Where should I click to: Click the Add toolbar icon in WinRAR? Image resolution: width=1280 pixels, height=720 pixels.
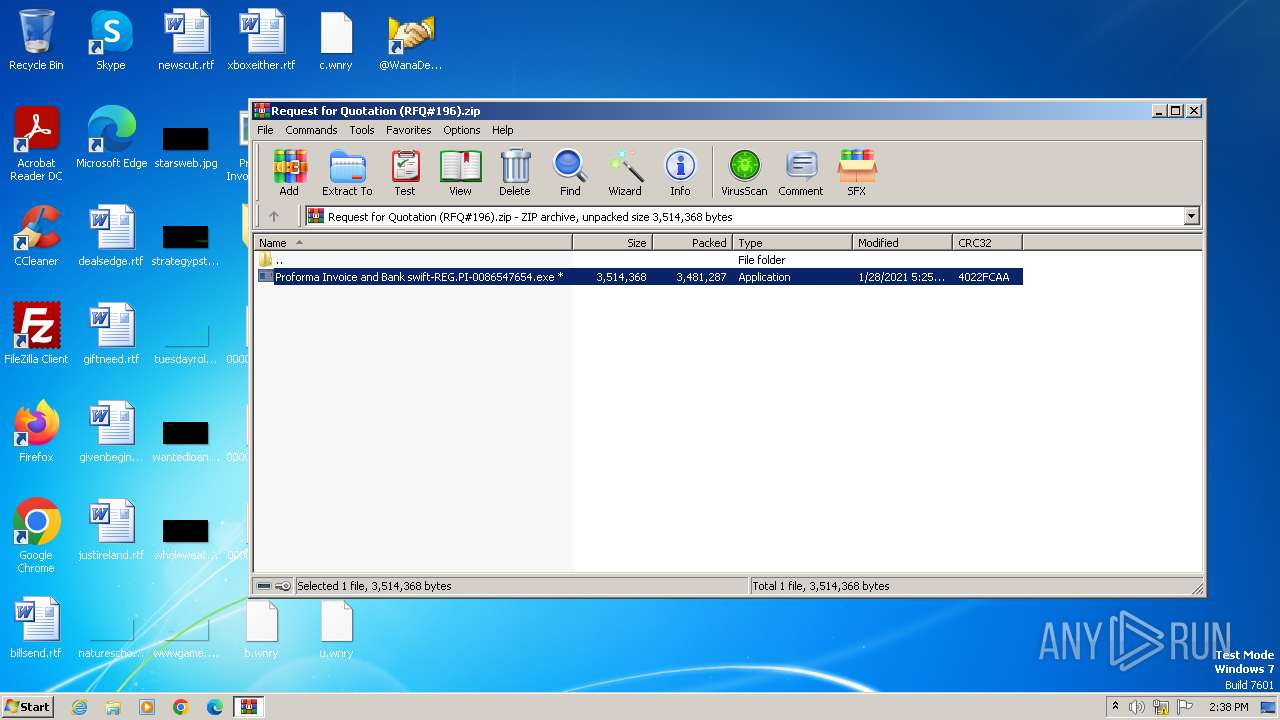[x=289, y=172]
